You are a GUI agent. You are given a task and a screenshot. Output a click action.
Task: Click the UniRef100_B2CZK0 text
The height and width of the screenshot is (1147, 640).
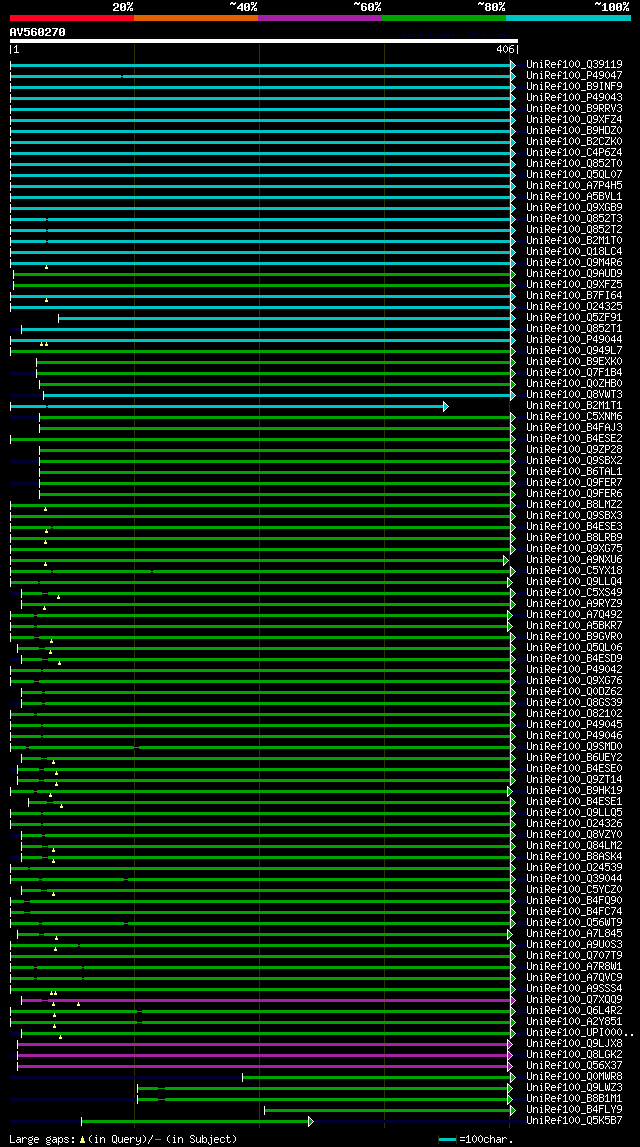click(574, 141)
